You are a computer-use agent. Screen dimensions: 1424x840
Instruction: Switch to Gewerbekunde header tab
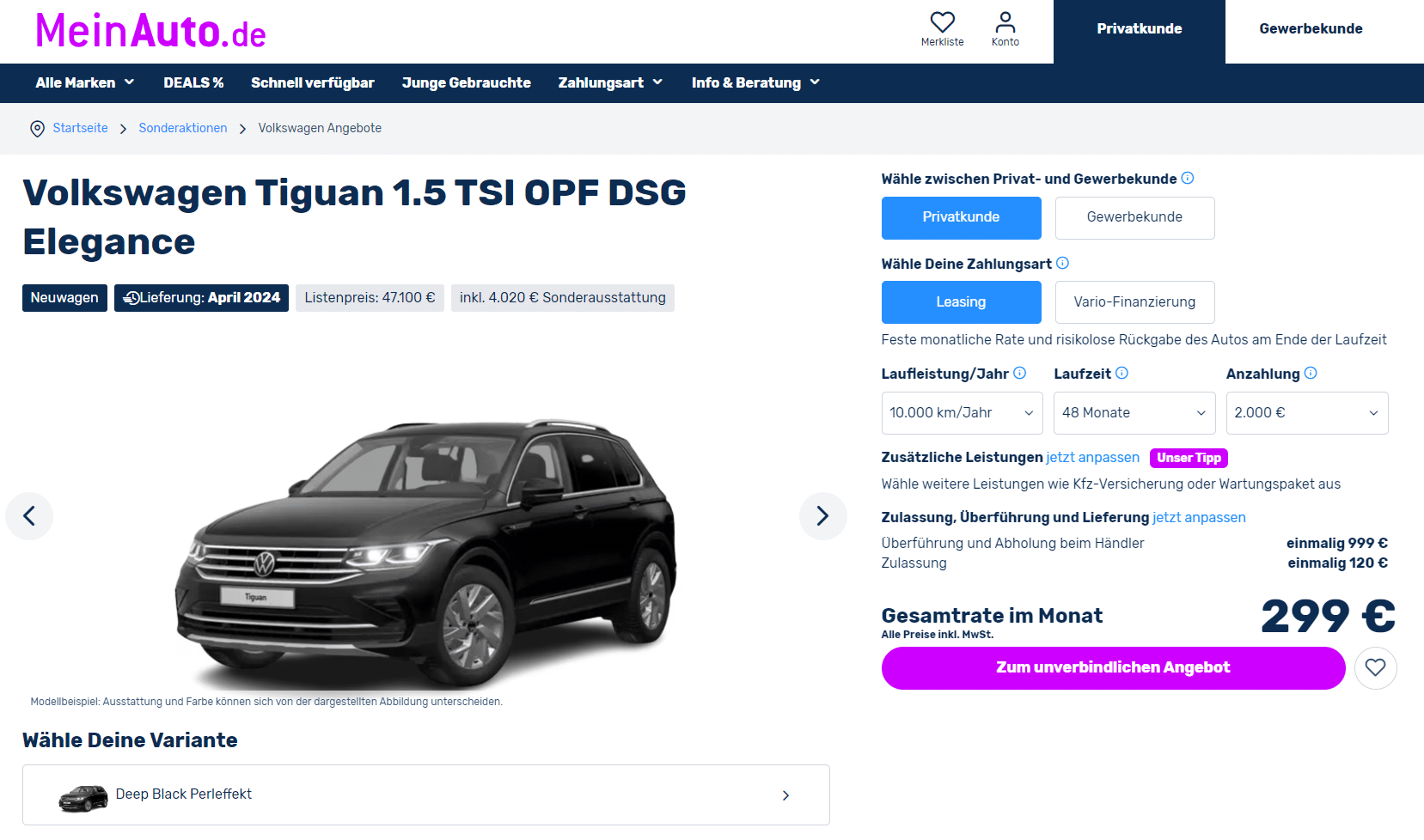(x=1311, y=29)
